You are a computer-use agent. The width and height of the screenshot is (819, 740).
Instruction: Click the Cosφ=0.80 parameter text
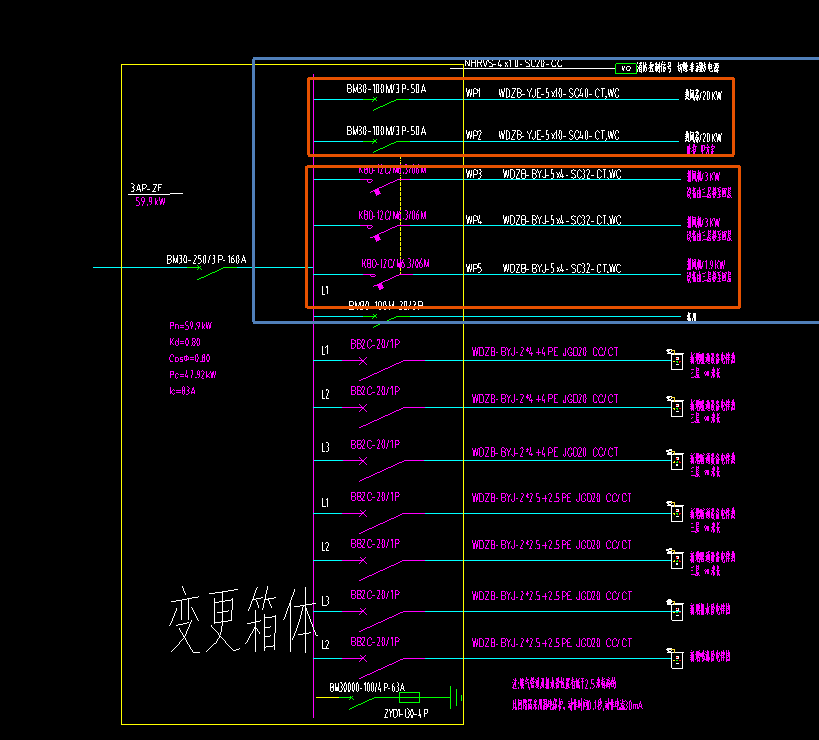coord(190,358)
